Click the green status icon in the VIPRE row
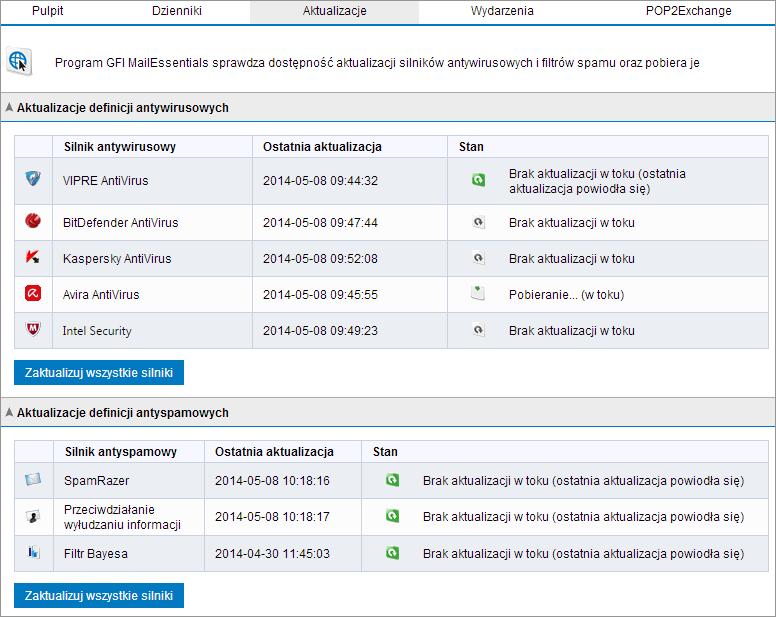Screen dimensions: 776x617 478,180
